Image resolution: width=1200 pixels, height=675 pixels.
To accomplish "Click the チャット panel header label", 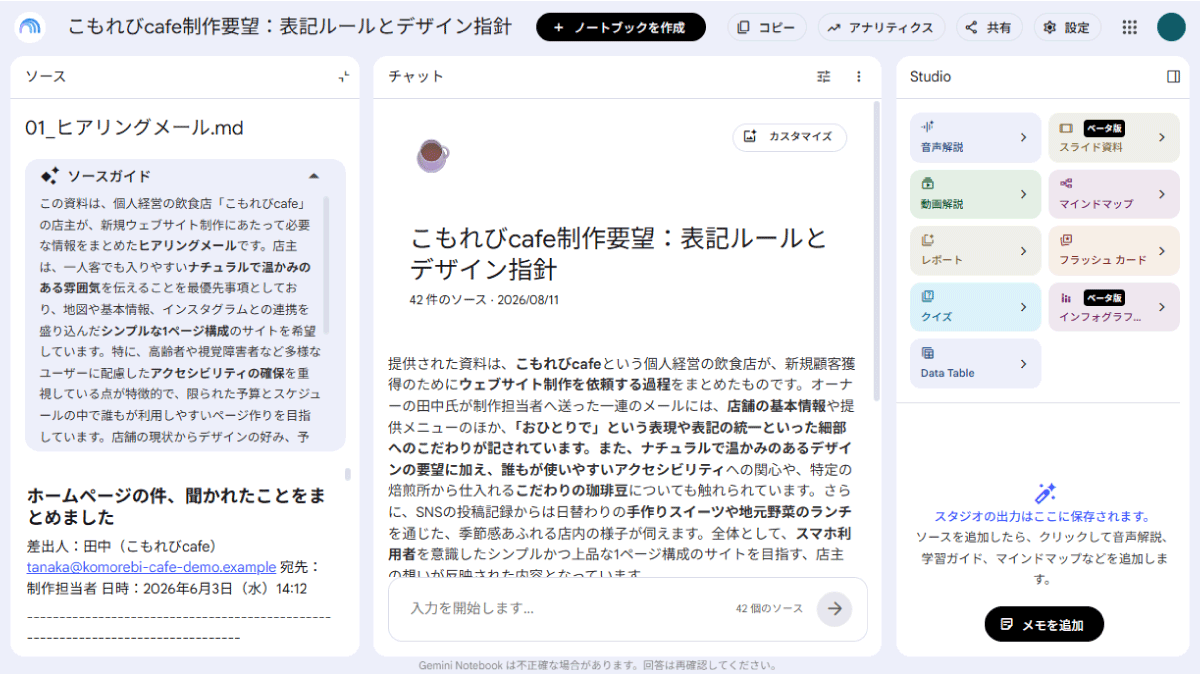I will tap(415, 76).
